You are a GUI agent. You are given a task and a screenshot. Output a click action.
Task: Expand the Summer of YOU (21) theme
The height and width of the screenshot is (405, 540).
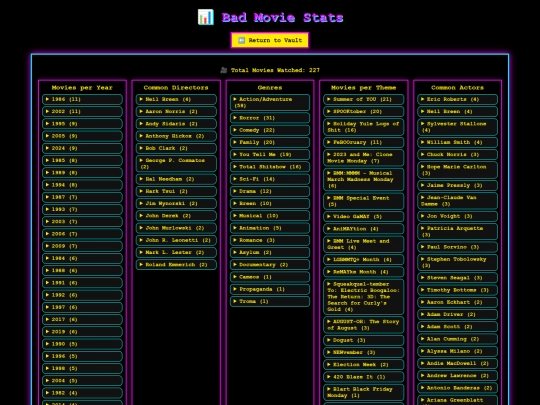[x=364, y=99]
